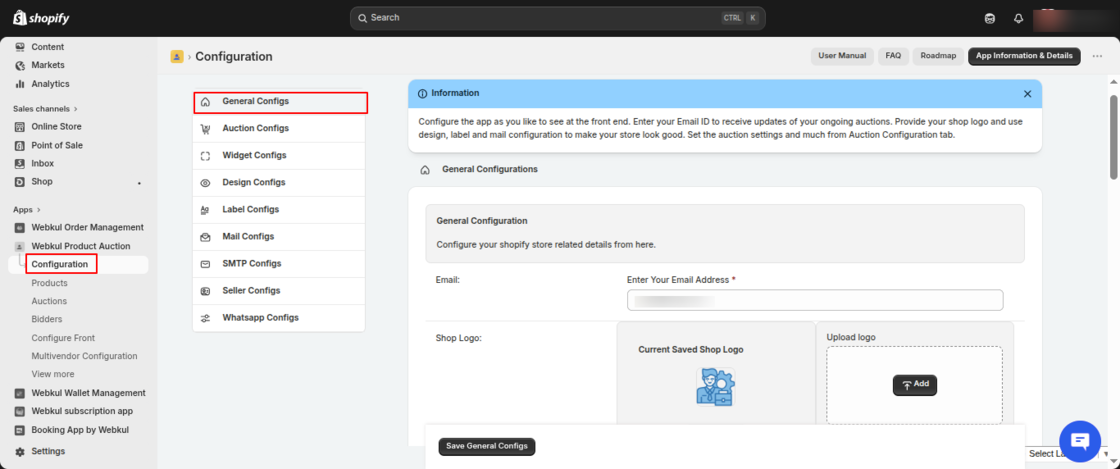1120x469 pixels.
Task: Click the Add logo upload button
Action: [x=914, y=385]
